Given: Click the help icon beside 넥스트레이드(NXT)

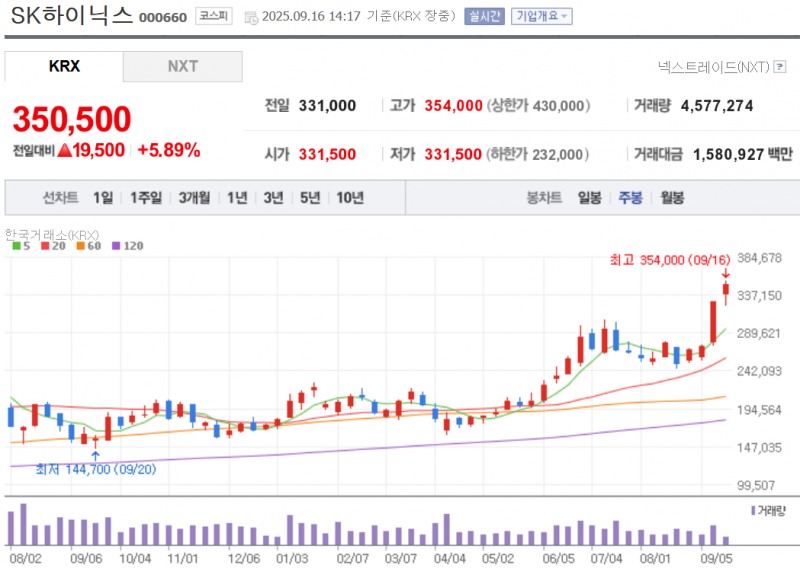Looking at the screenshot, I should click(x=780, y=67).
